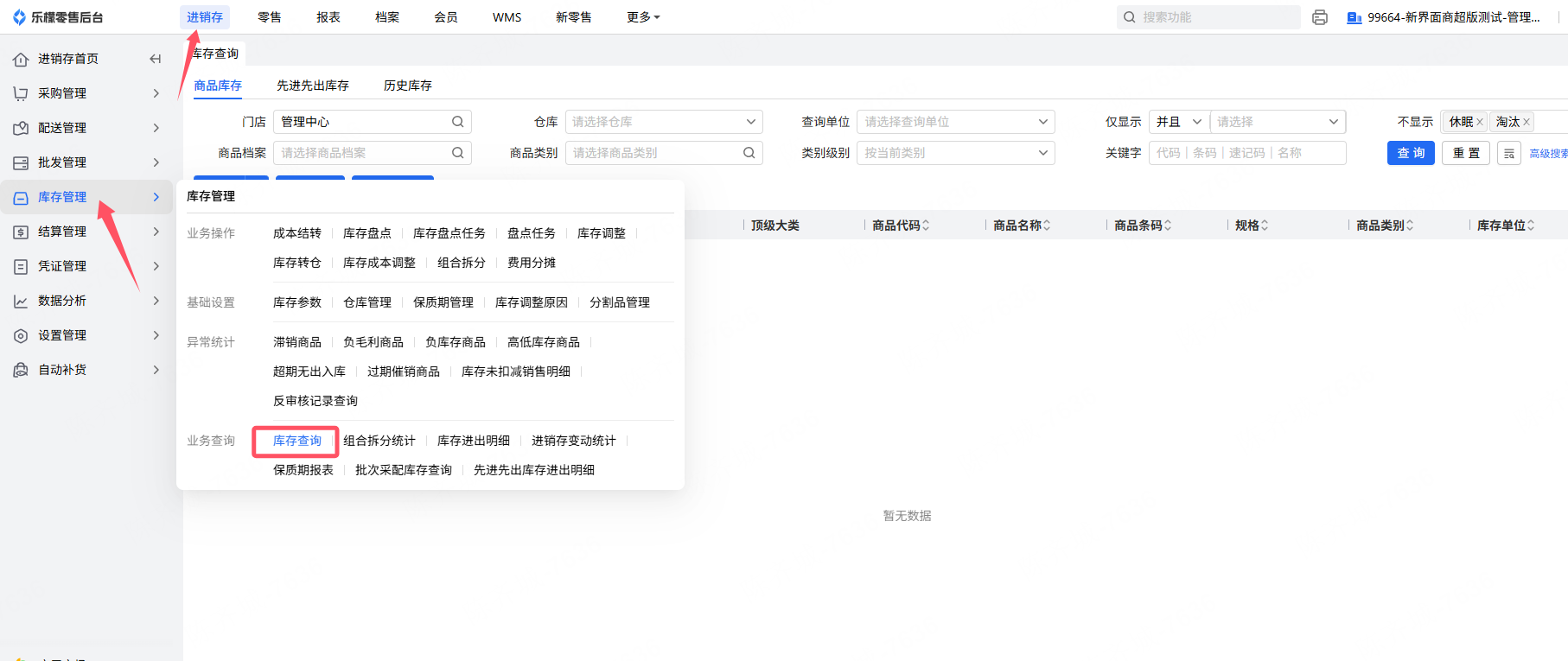This screenshot has width=1568, height=661.
Task: Expand the 类别级别 dropdown
Action: click(955, 153)
